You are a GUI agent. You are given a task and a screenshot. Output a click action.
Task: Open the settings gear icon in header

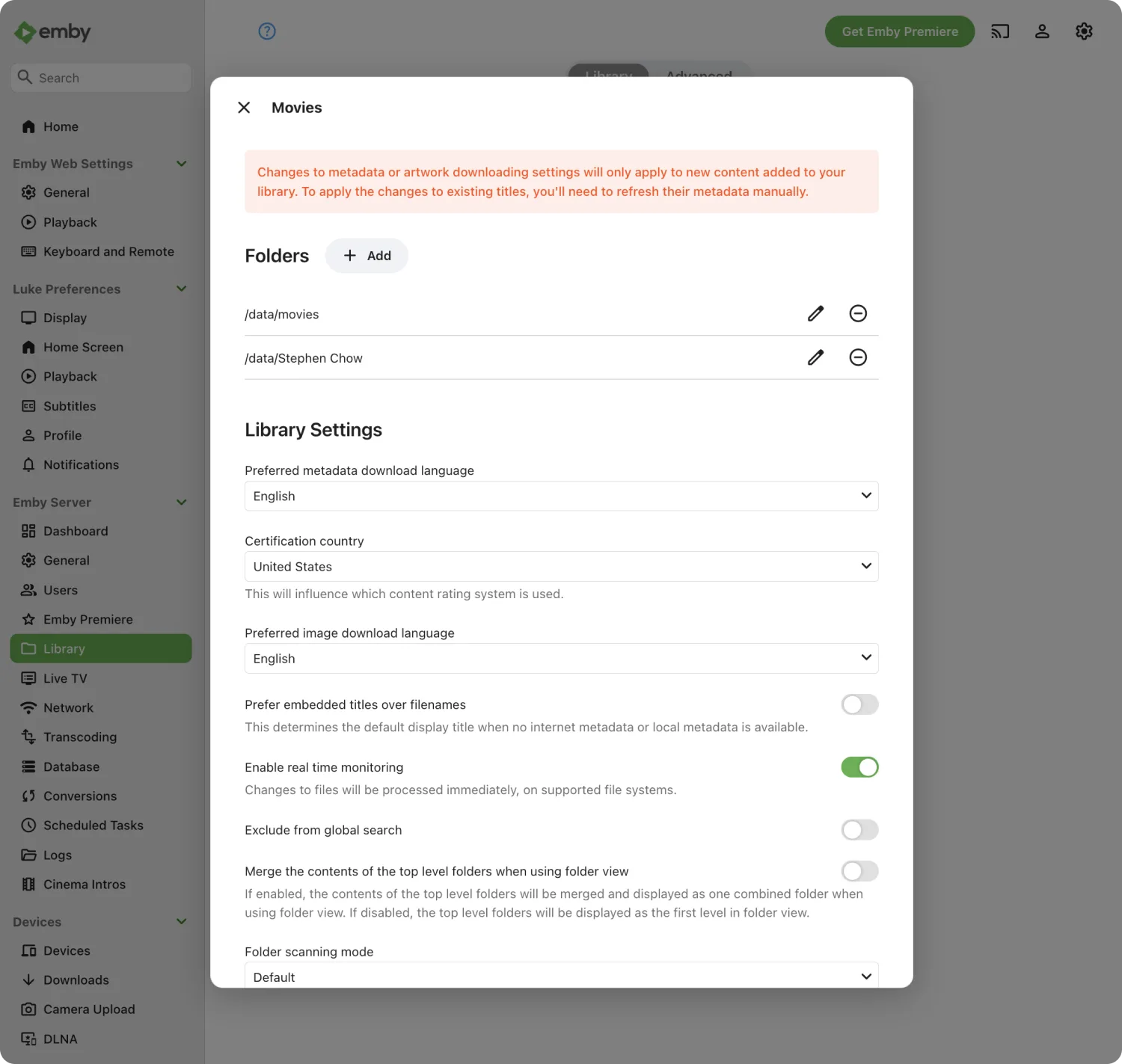click(1084, 31)
